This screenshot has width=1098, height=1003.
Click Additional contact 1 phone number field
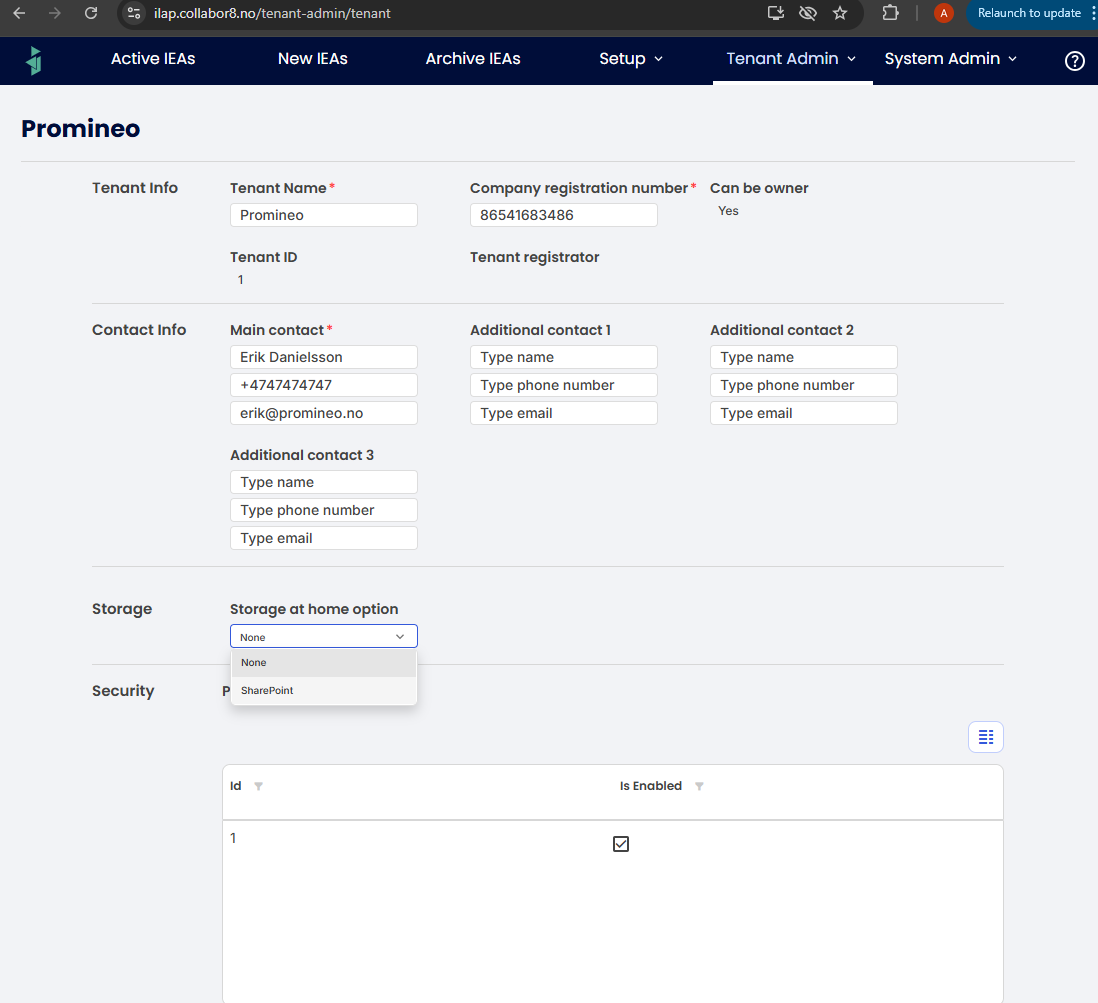[563, 385]
